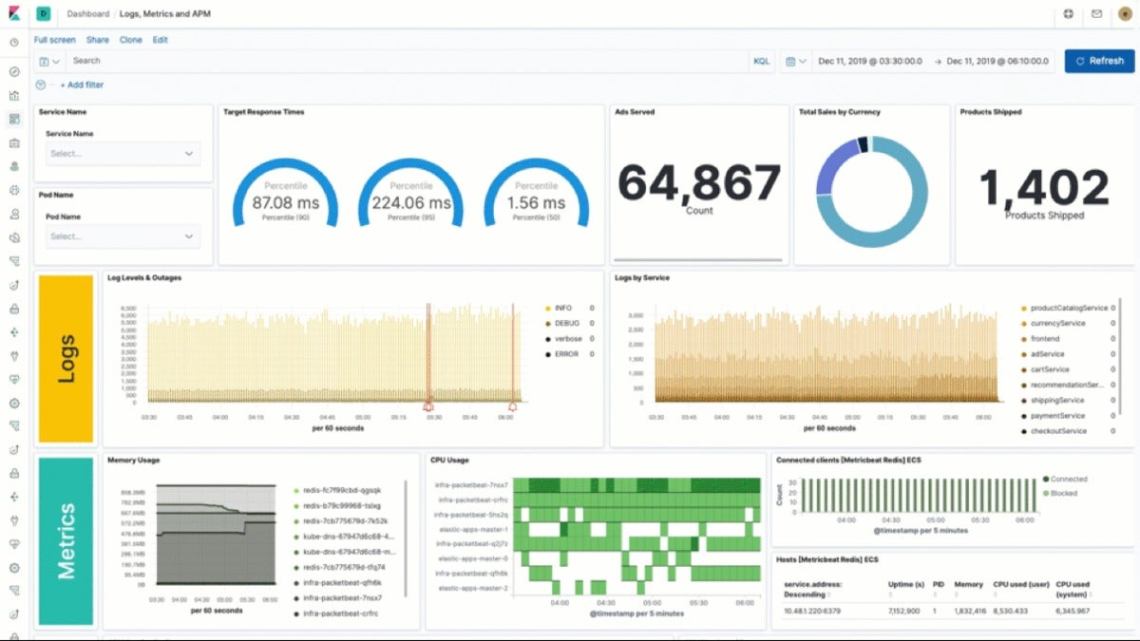Expand the date range chevron next to calendar
Viewport: 1140px width, 641px height.
801,61
